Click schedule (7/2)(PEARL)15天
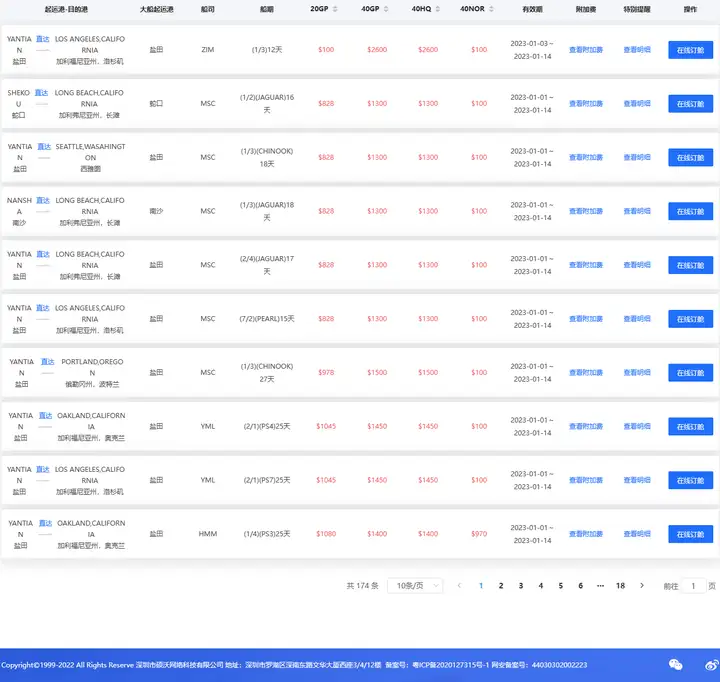 [267, 319]
